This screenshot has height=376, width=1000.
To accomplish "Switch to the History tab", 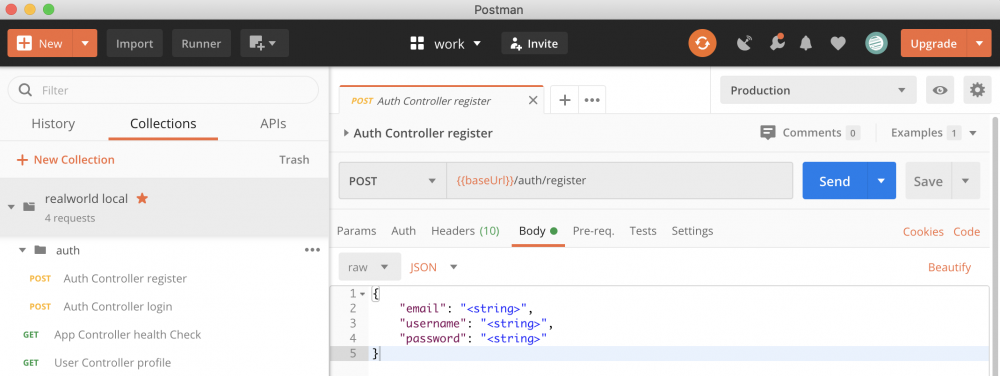I will click(x=53, y=124).
